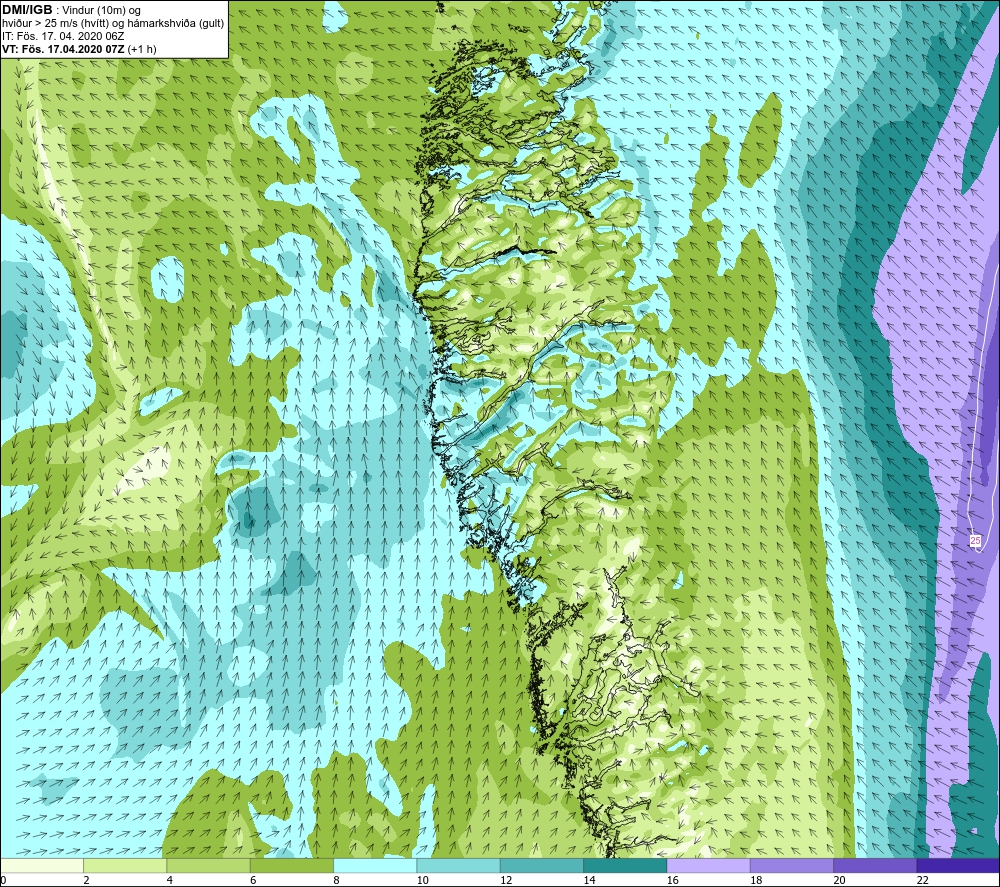The image size is (1000, 887).
Task: Click the 4-6 m/s green legend swatch
Action: click(x=209, y=865)
